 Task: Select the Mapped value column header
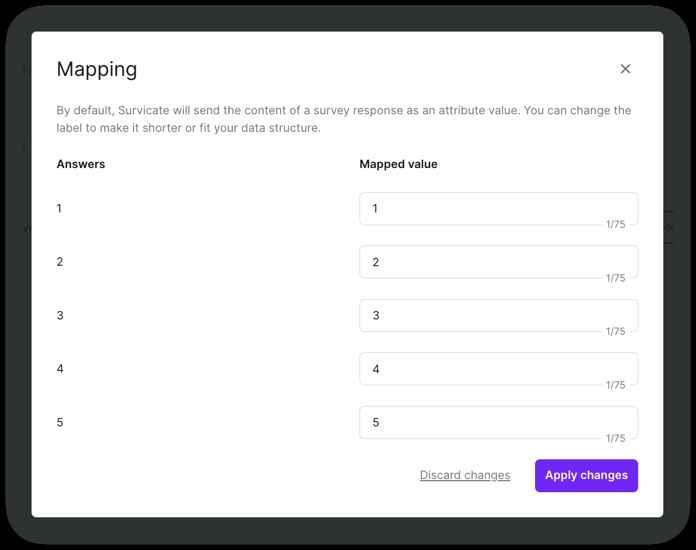[x=398, y=164]
